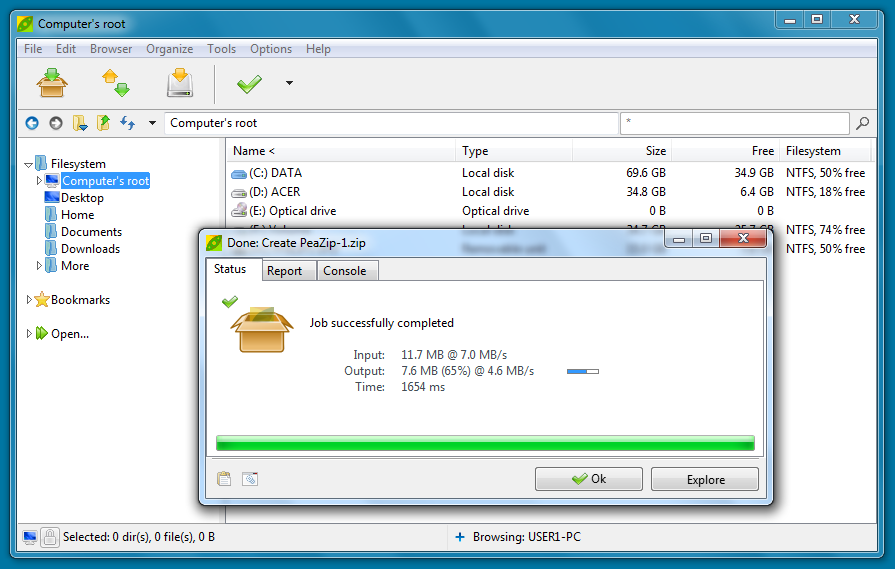Select Home in the filesystem tree
Viewport: 895px width, 569px height.
[78, 215]
